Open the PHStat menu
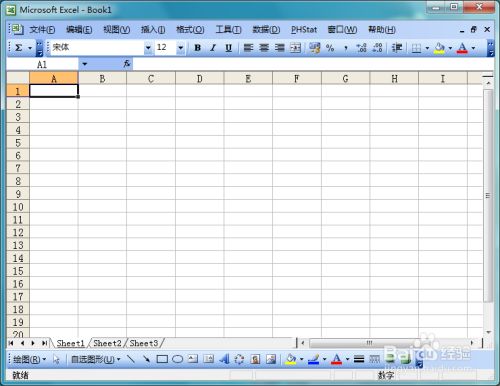 pos(304,30)
